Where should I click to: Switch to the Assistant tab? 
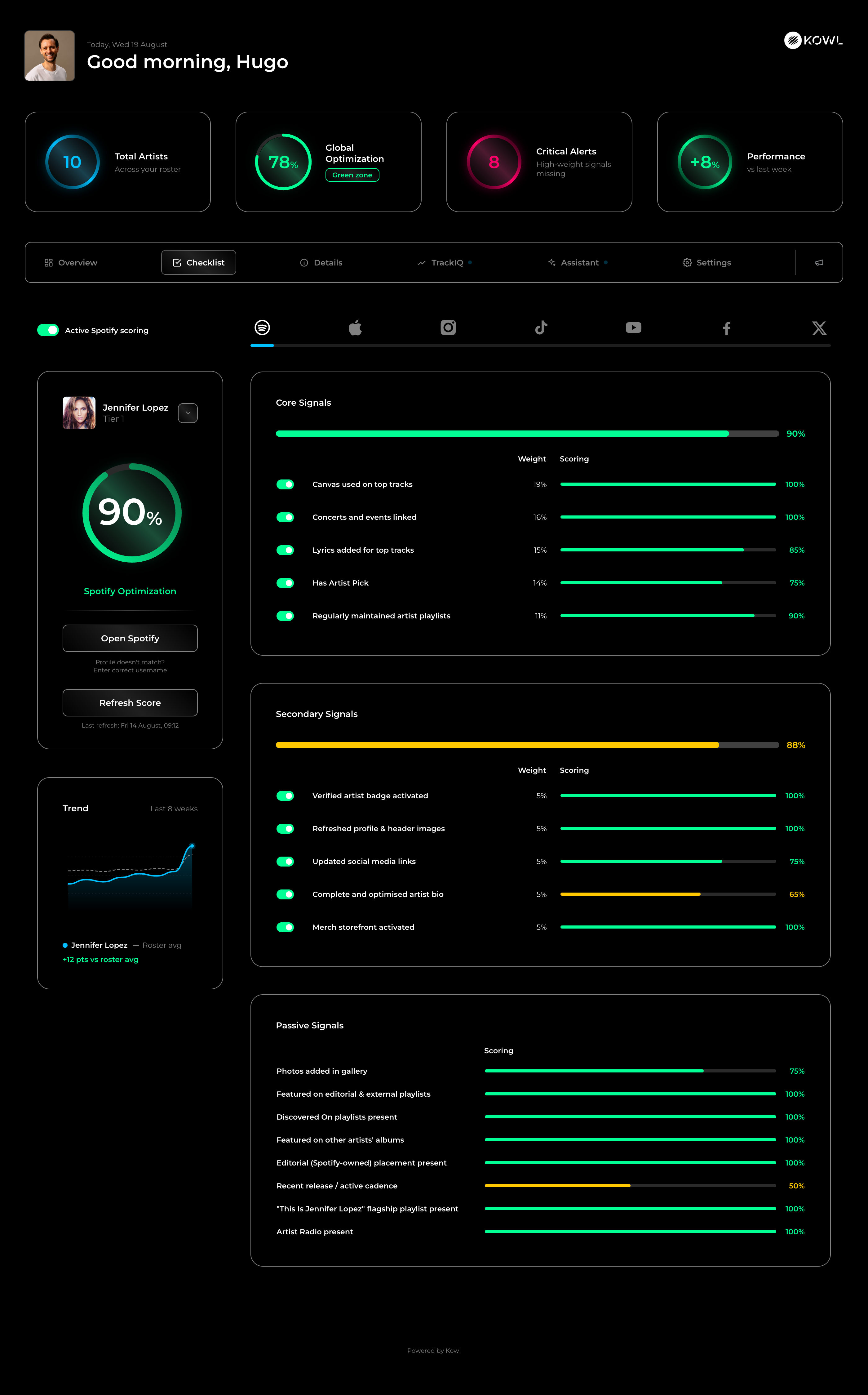click(578, 262)
